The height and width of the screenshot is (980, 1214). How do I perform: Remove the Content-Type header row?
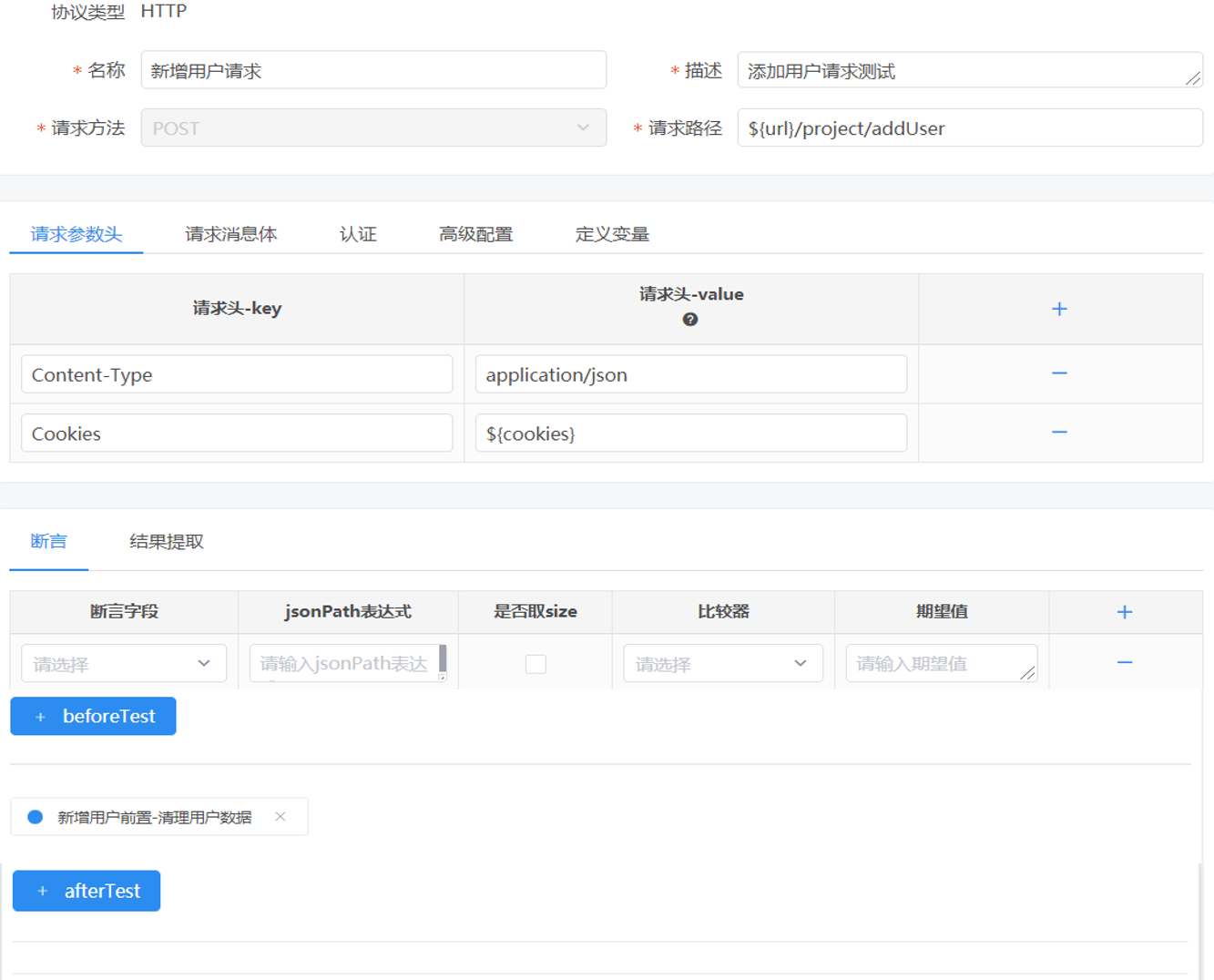(x=1059, y=373)
